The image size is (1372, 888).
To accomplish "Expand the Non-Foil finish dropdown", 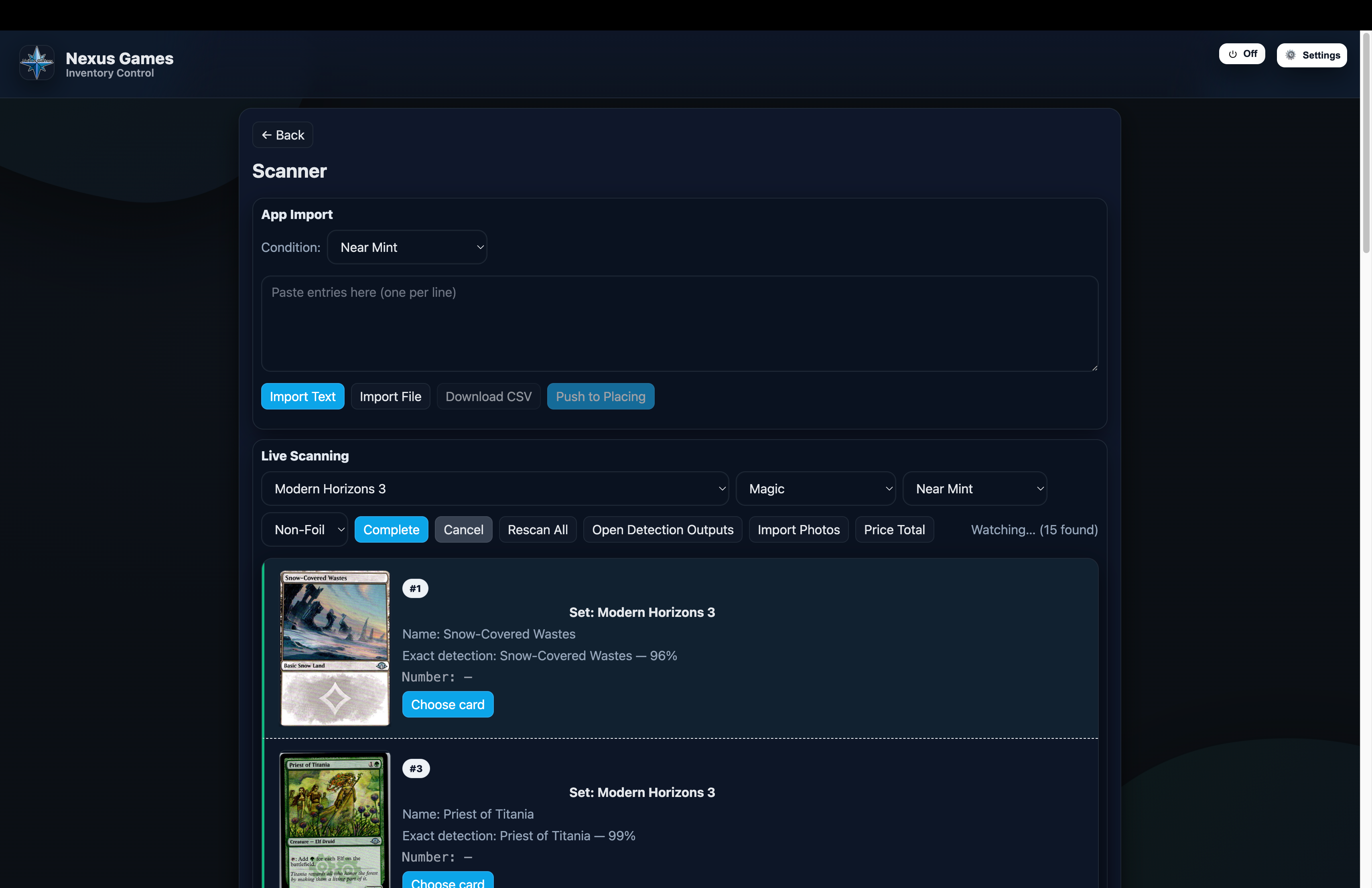I will 304,529.
